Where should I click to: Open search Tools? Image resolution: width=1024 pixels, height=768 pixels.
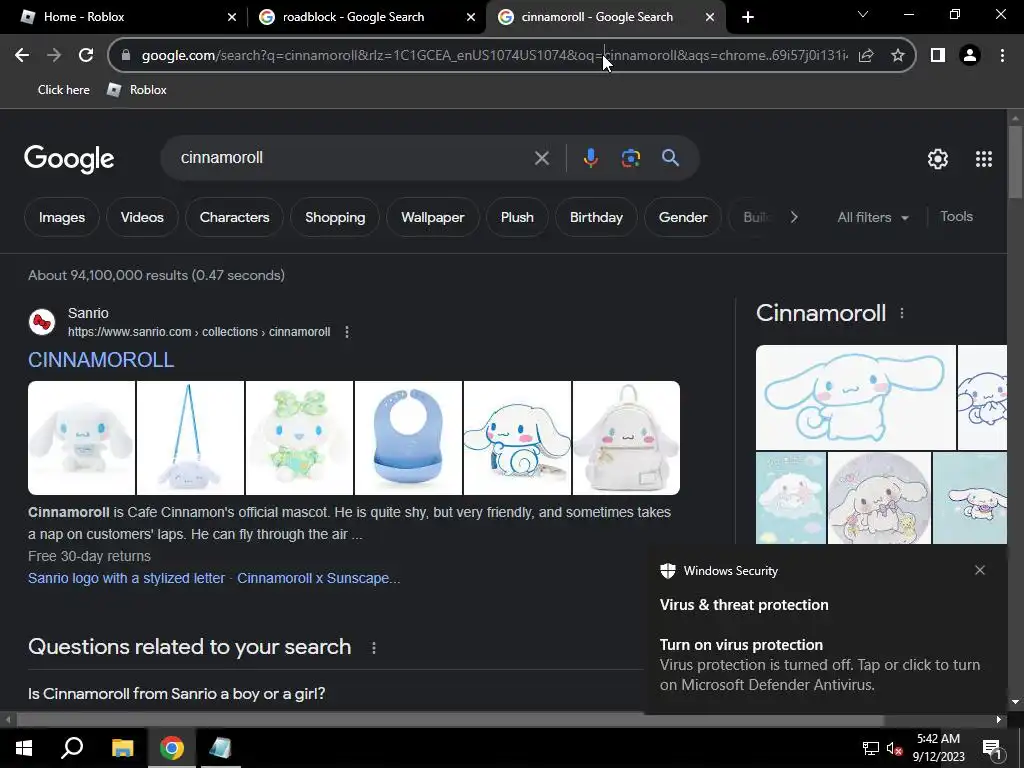pyautogui.click(x=956, y=216)
